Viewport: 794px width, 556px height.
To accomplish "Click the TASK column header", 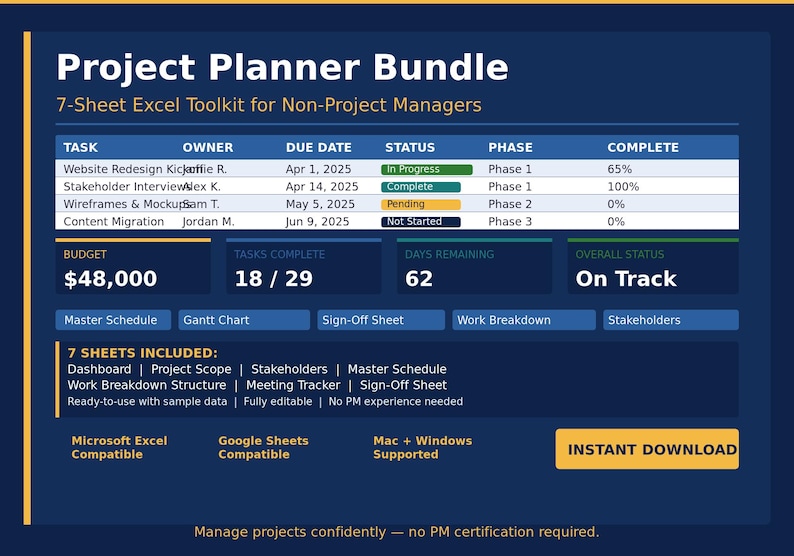I will click(x=81, y=147).
